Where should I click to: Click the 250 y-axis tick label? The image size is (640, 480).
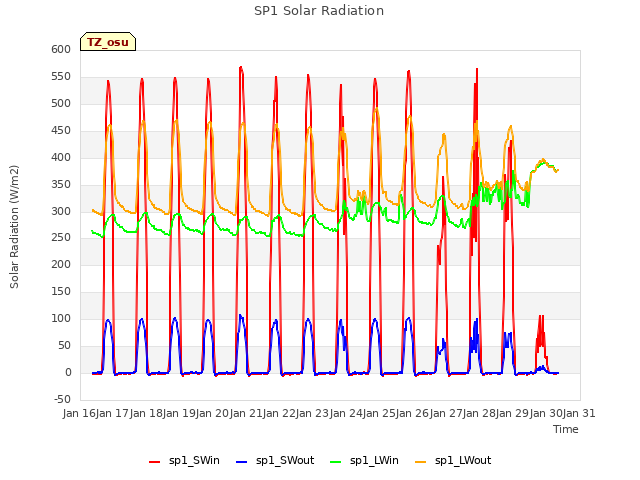(x=61, y=238)
